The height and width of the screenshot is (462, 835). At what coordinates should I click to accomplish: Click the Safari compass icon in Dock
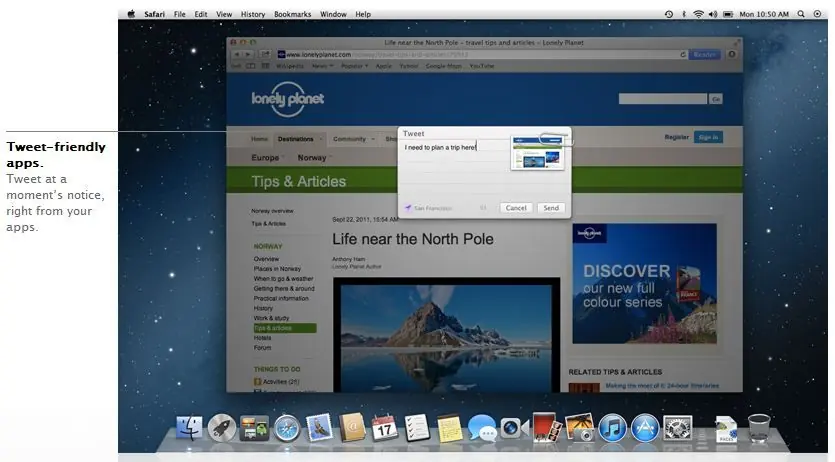(x=286, y=428)
